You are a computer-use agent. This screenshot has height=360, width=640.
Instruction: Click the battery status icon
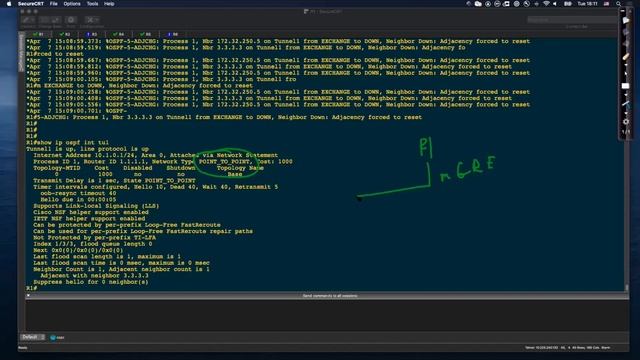click(x=568, y=4)
